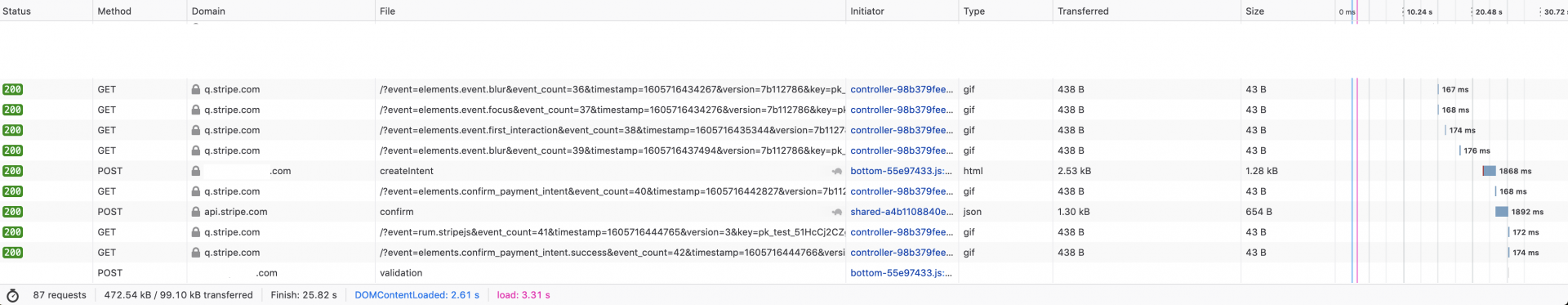
Task: Click the 1.28 kB size value
Action: tap(1262, 171)
